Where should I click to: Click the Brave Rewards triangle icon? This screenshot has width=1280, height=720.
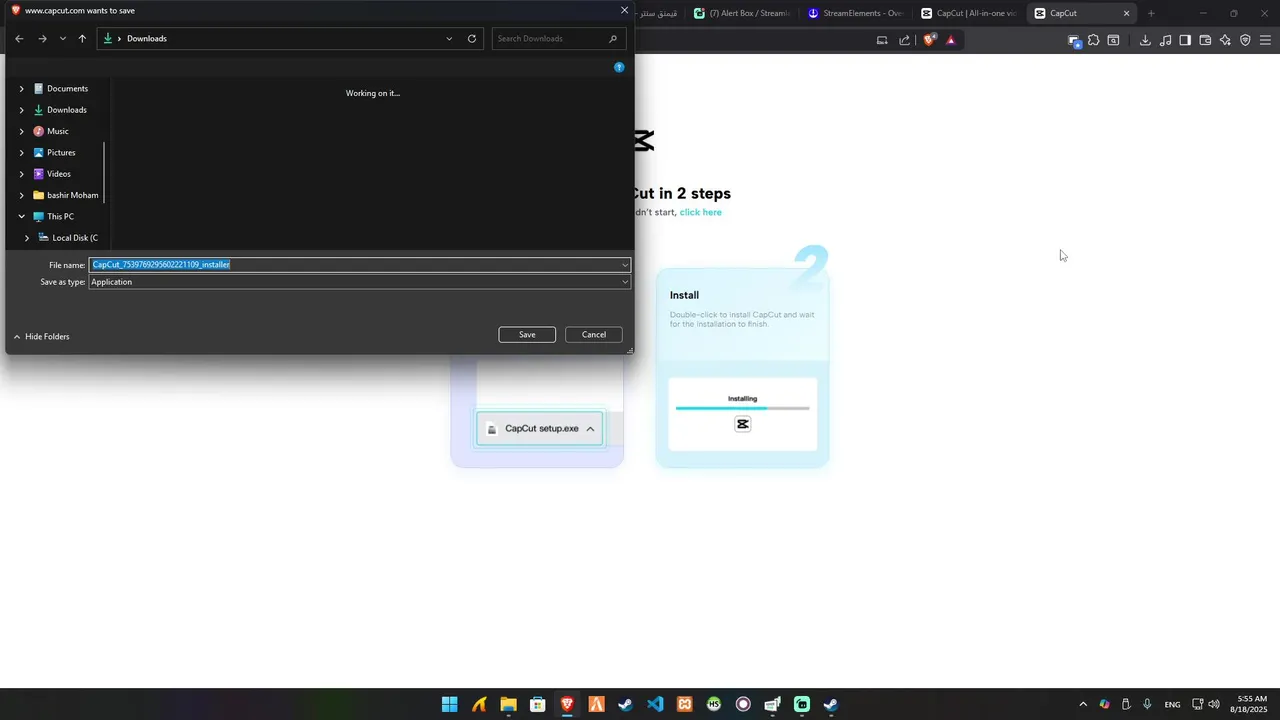951,40
